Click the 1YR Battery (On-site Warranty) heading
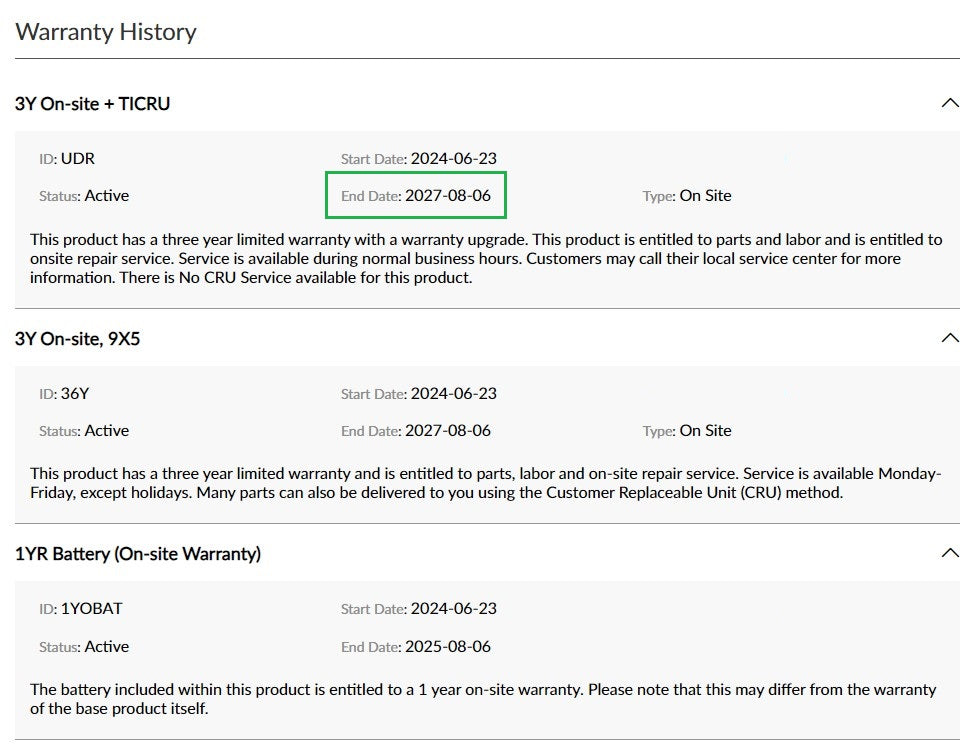The height and width of the screenshot is (750, 976). click(138, 553)
